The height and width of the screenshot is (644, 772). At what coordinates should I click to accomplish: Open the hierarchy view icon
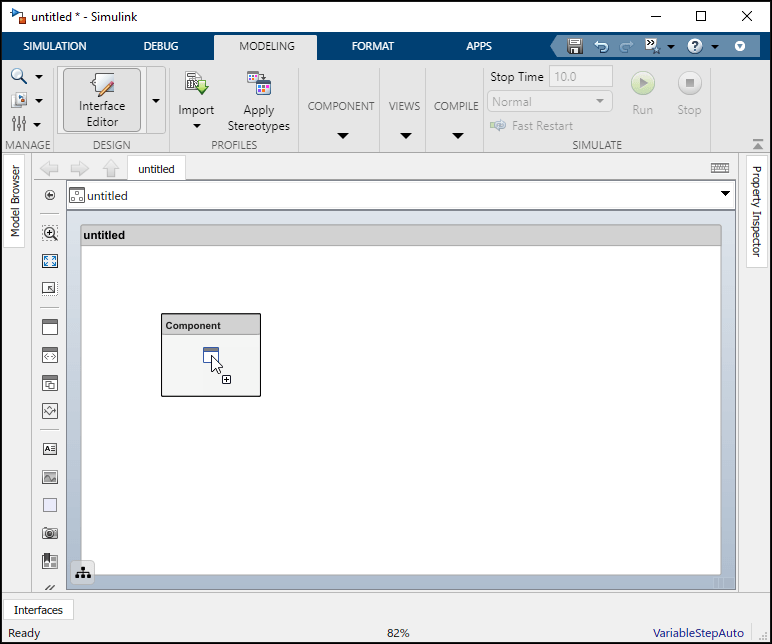tap(83, 573)
